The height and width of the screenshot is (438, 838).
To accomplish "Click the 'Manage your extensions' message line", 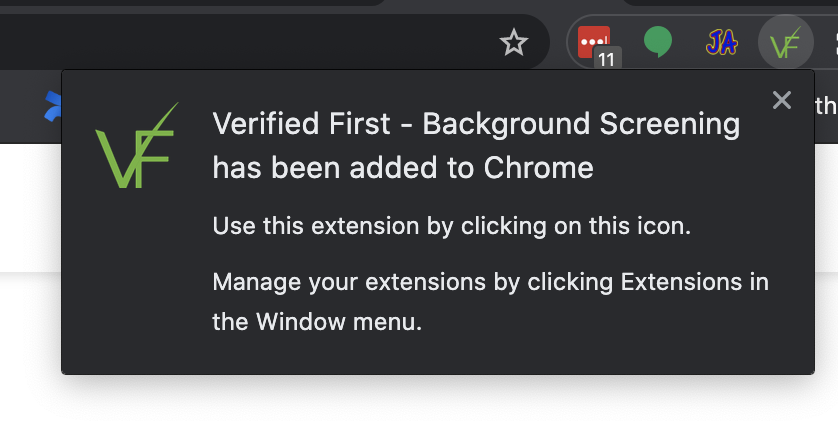I will [x=490, y=282].
